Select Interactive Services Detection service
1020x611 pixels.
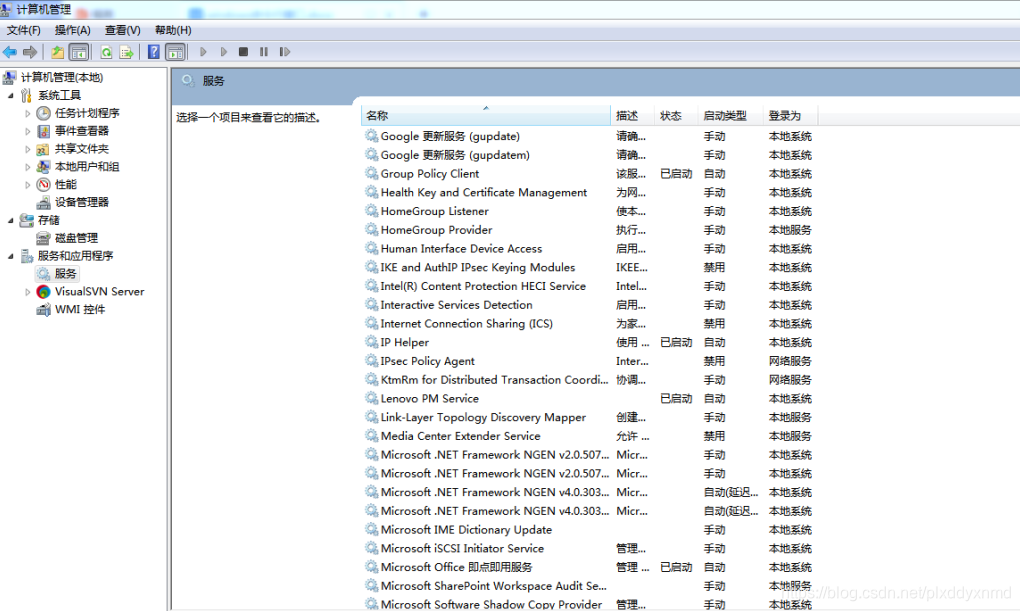tap(457, 305)
